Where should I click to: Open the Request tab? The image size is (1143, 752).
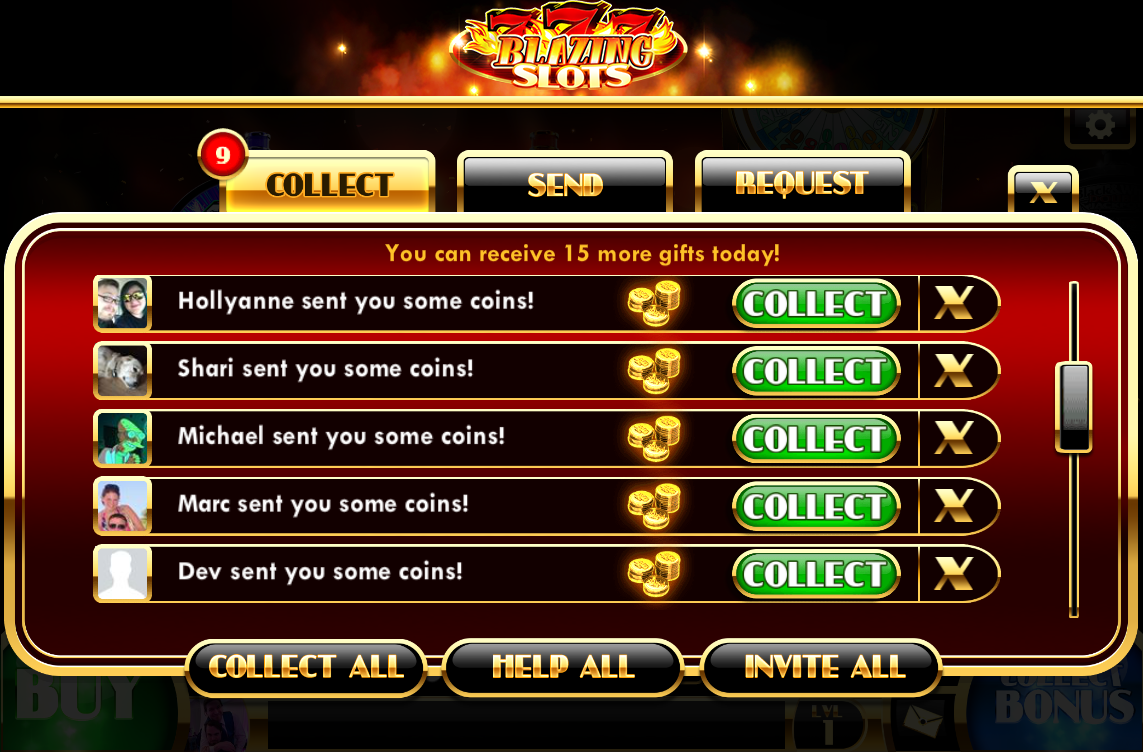(x=802, y=183)
